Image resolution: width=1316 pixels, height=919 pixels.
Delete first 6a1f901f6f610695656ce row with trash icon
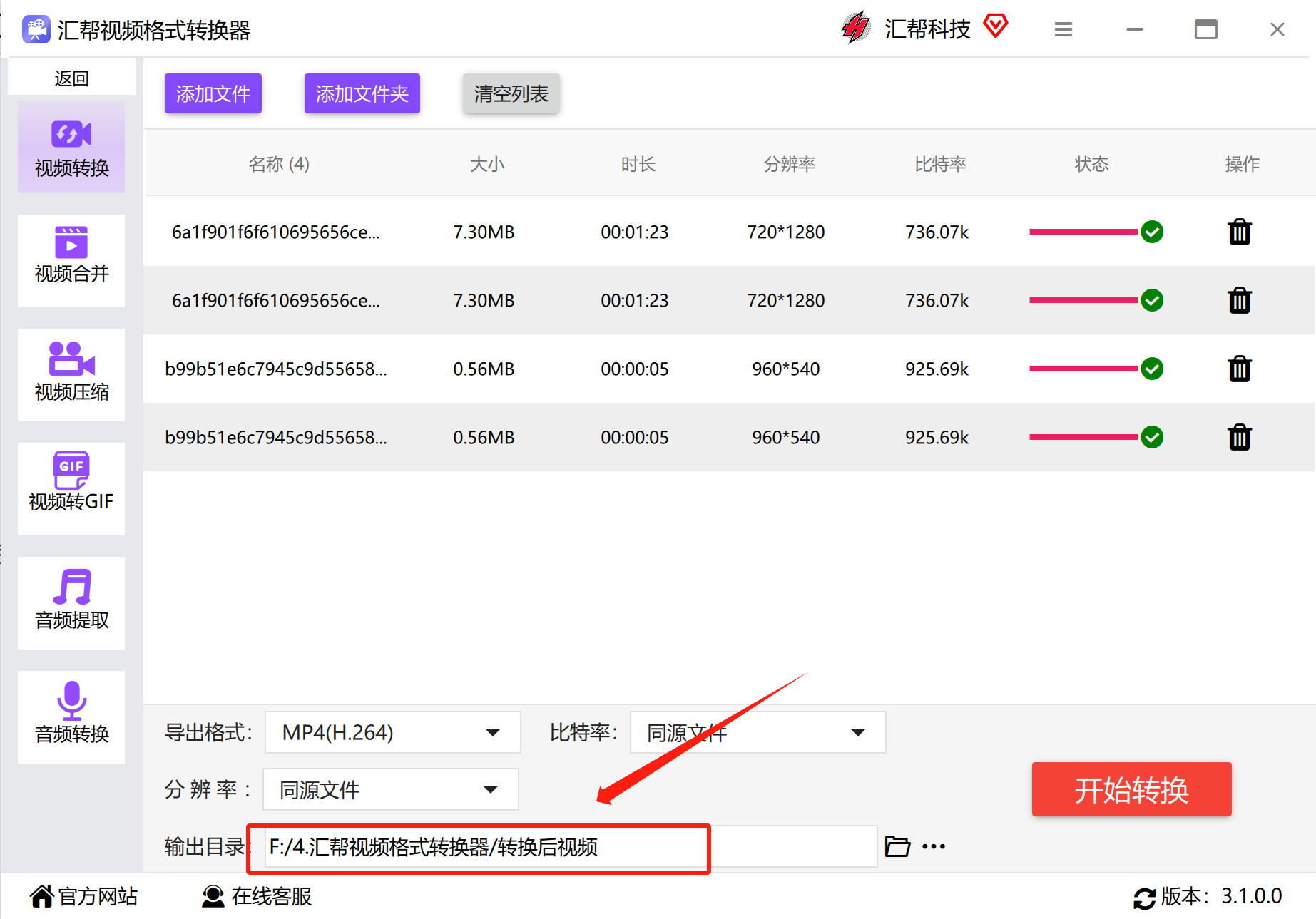click(1240, 232)
